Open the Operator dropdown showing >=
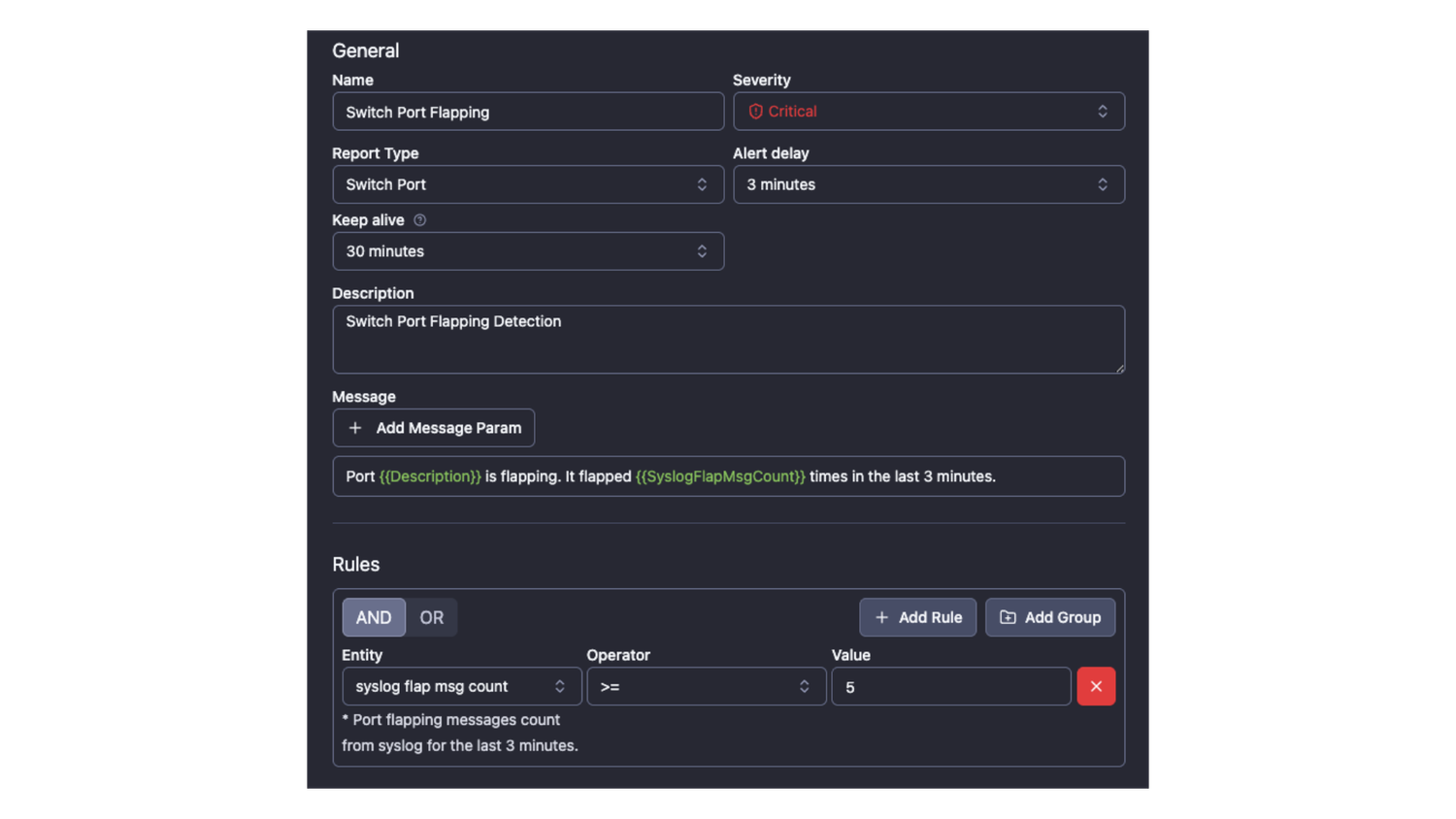1456x819 pixels. coord(707,686)
